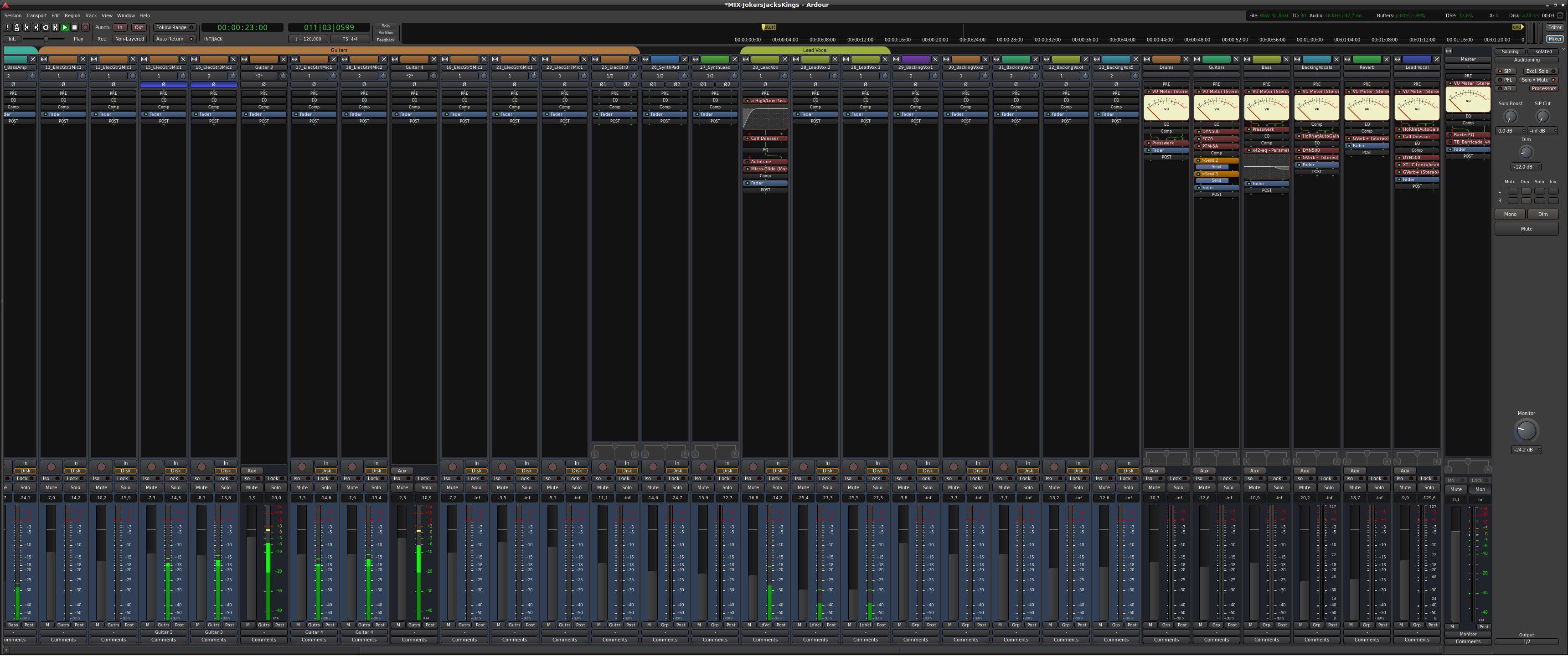The height and width of the screenshot is (656, 1568).
Task: Open Solo Boost 0,0 dB dropdown
Action: click(1510, 131)
